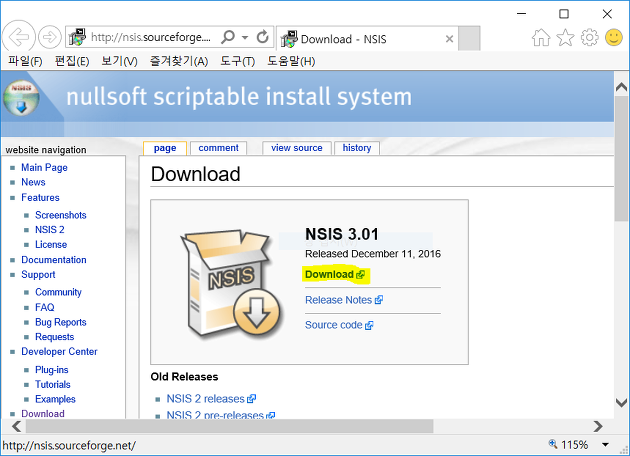Click the NSIS logo in the header
630x456 pixels.
pos(21,98)
